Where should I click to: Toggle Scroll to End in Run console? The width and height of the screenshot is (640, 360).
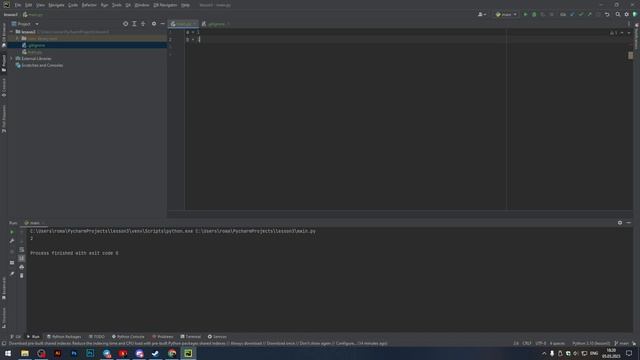pyautogui.click(x=22, y=258)
